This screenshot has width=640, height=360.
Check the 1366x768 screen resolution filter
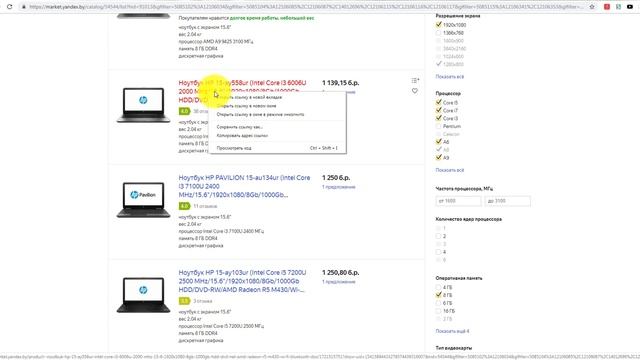pyautogui.click(x=439, y=33)
